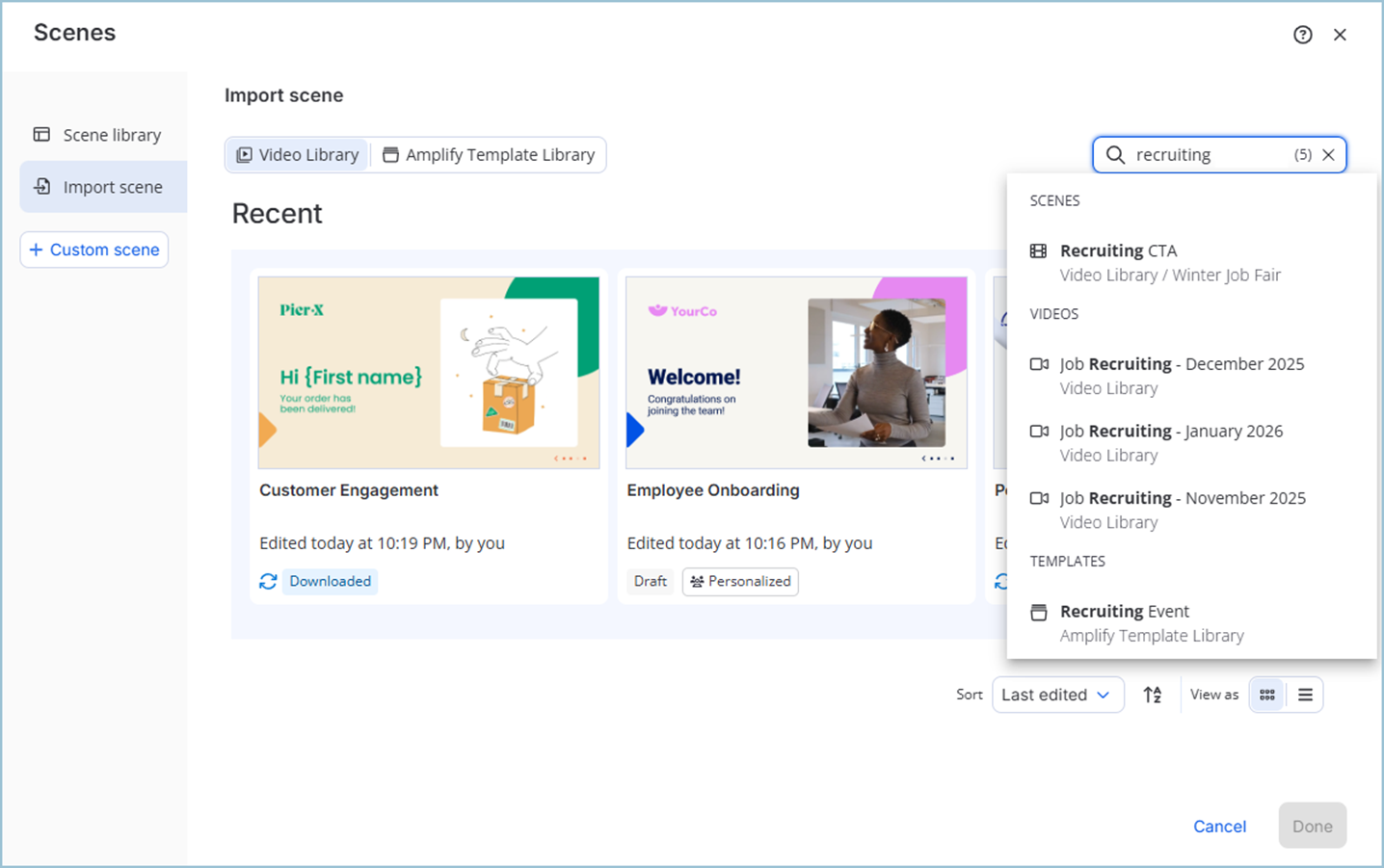The width and height of the screenshot is (1384, 868).
Task: Click the Recruiting Event template icon
Action: (x=1038, y=613)
